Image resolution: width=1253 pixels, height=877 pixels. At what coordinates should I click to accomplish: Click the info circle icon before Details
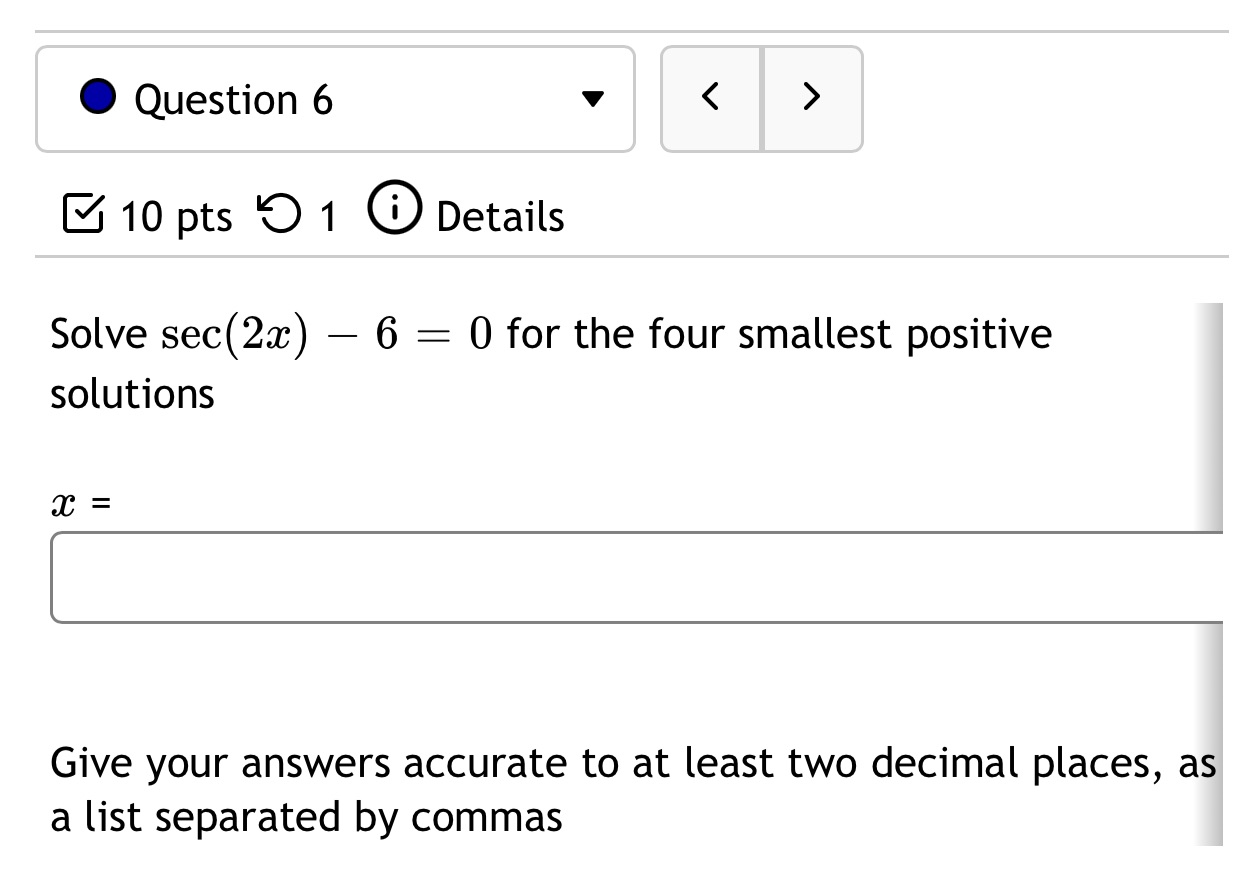pos(393,210)
